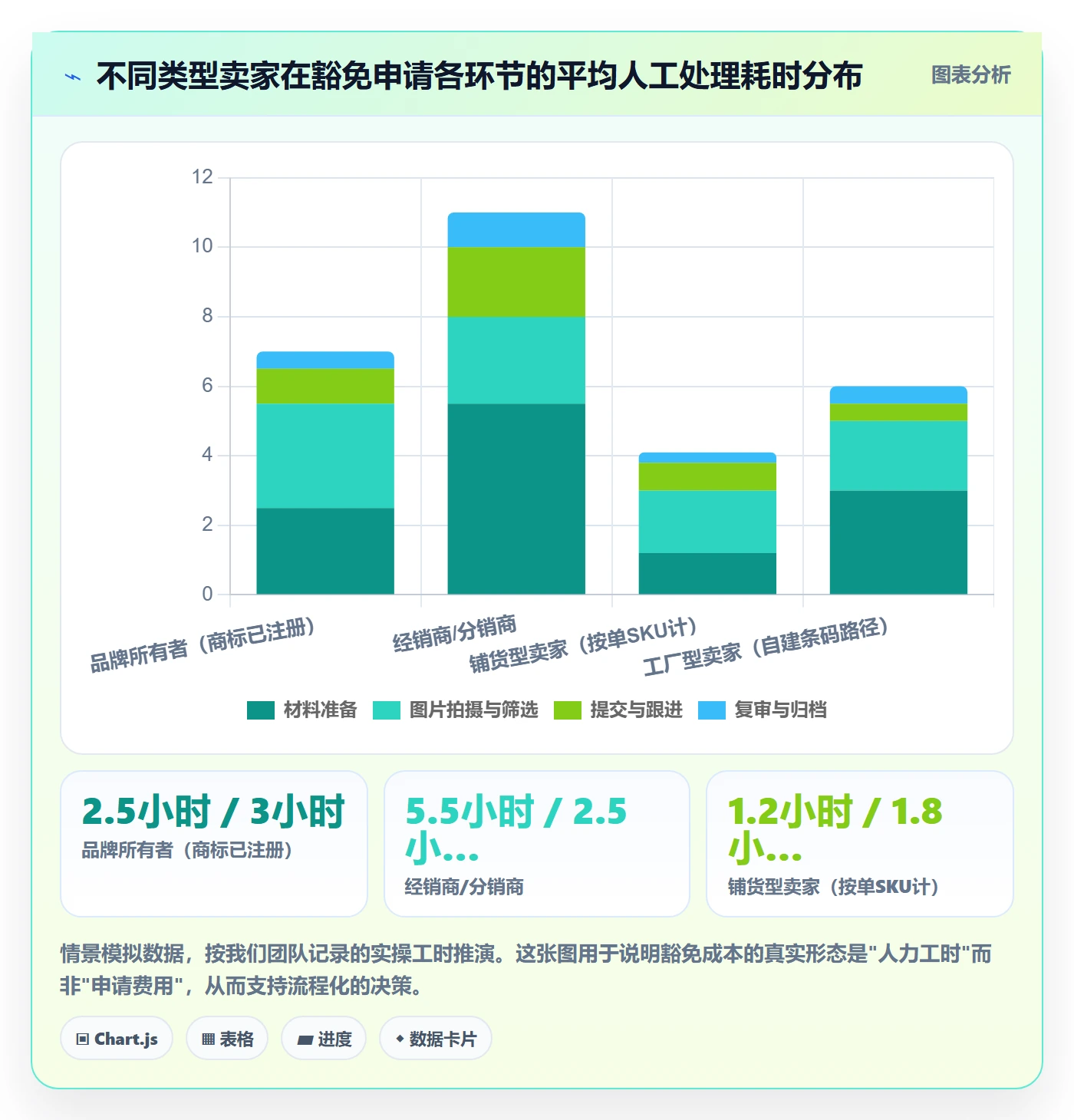Click the 品牌所有者（商标已注册） axis label
The width and height of the screenshot is (1074, 1120).
tap(203, 645)
